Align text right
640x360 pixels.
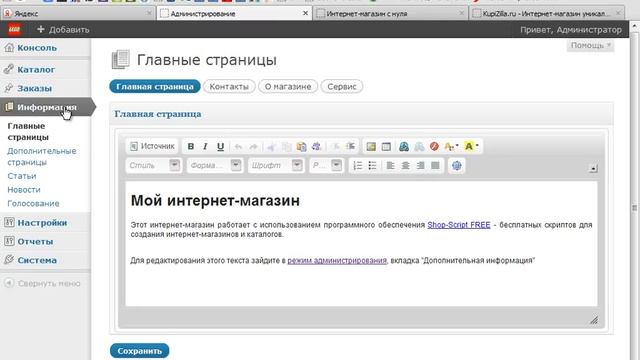(x=420, y=165)
